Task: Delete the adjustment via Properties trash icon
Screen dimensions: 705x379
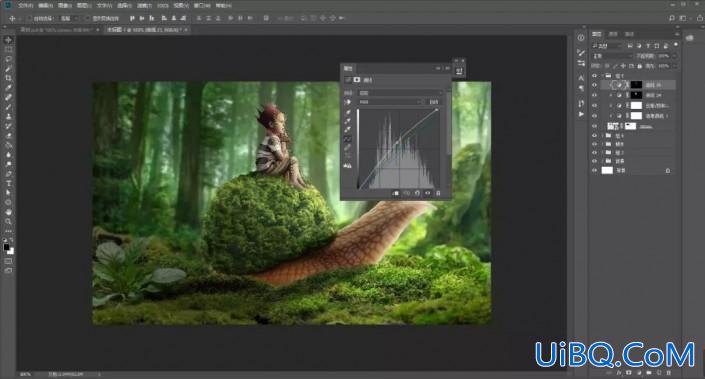Action: [438, 193]
